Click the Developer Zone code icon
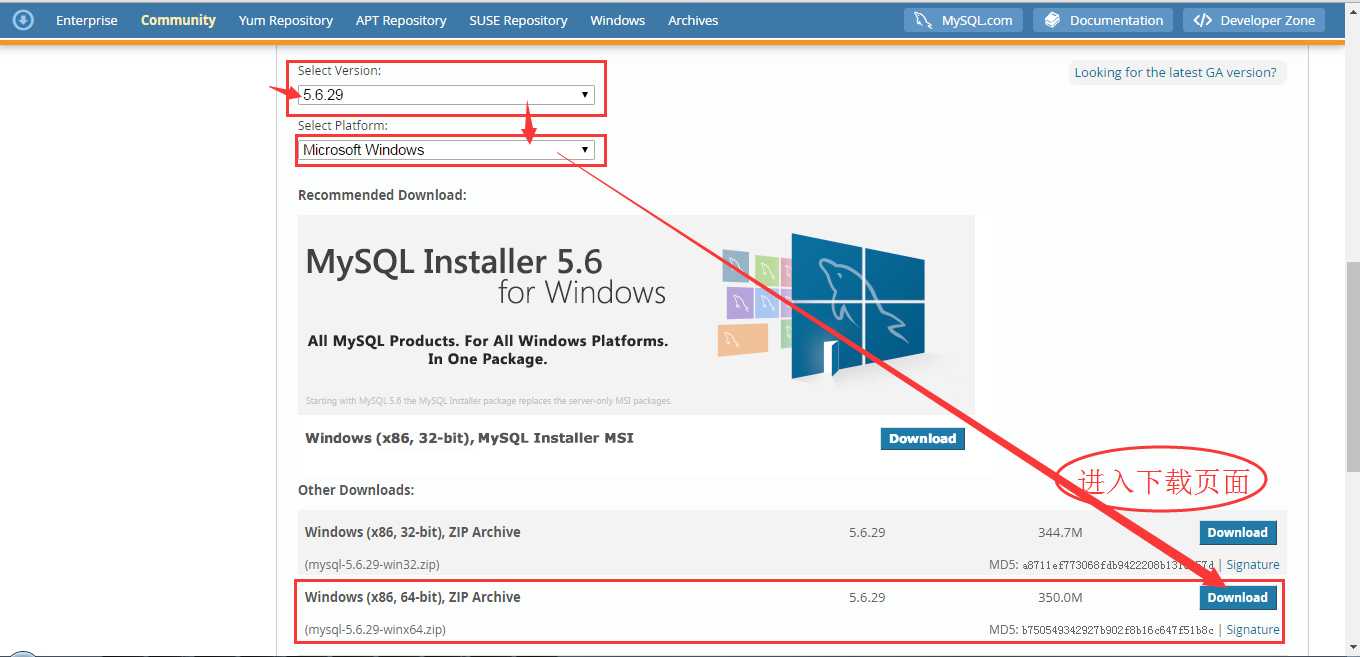 coord(1202,20)
